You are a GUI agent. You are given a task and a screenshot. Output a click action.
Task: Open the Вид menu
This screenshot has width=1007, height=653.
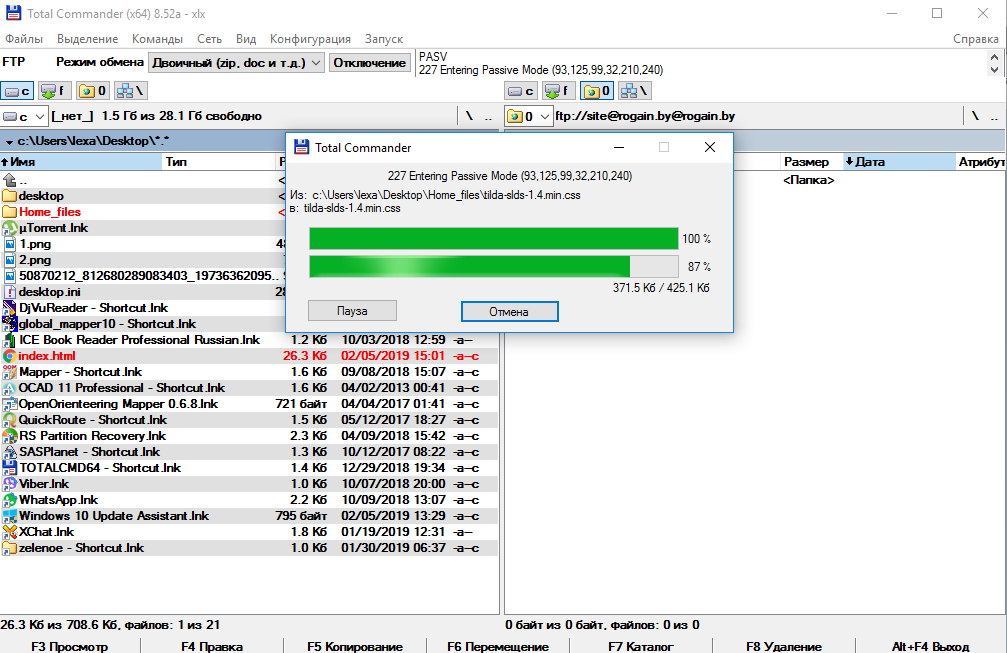(x=246, y=39)
